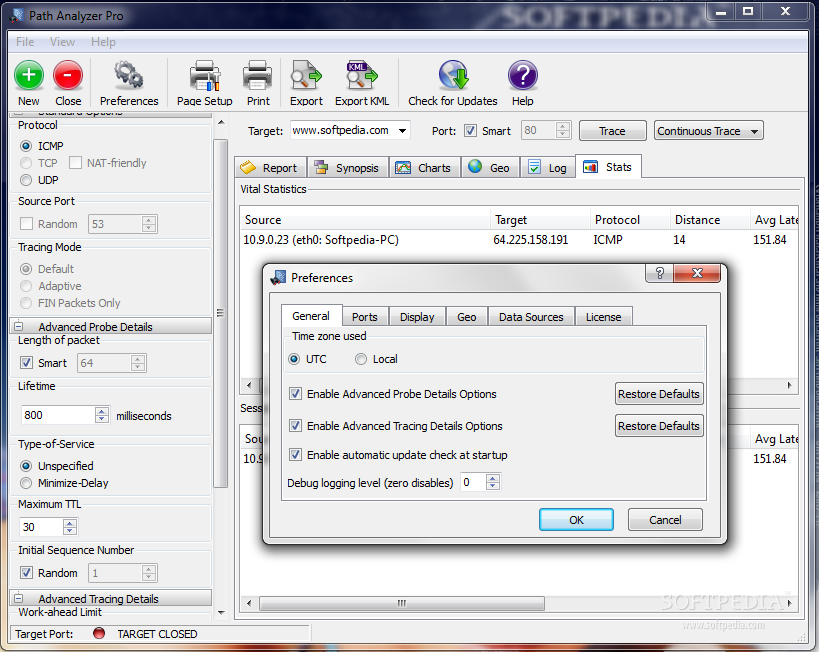Toggle Source Port Random checkbox
This screenshot has width=819, height=652.
click(x=26, y=224)
